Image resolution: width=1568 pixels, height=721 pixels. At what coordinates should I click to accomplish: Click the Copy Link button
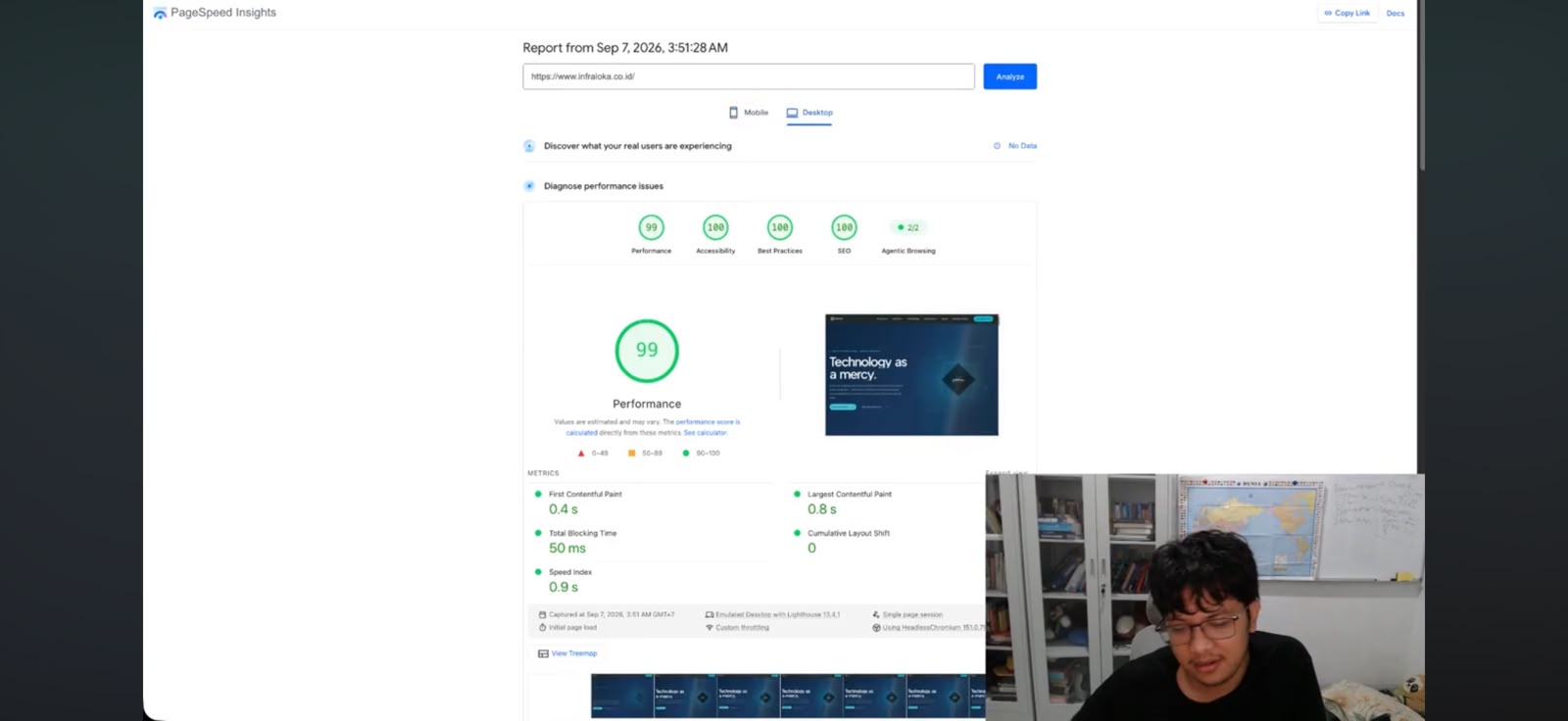(x=1347, y=13)
